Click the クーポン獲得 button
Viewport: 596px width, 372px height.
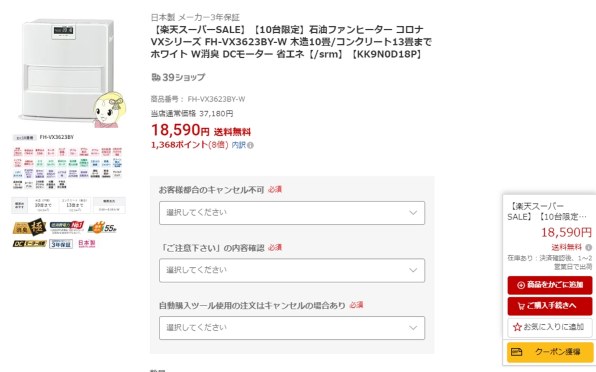(x=550, y=352)
